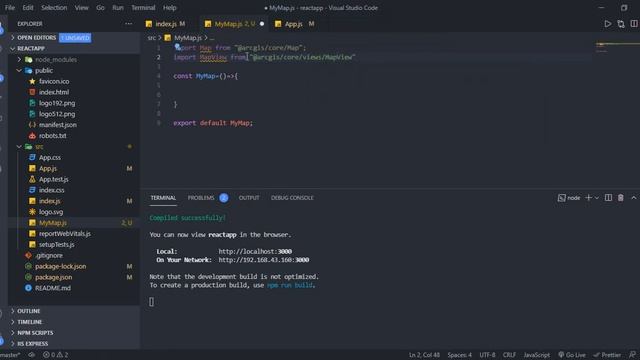This screenshot has width=640, height=360.
Task: Open manifest.json file
Action: pyautogui.click(x=58, y=125)
